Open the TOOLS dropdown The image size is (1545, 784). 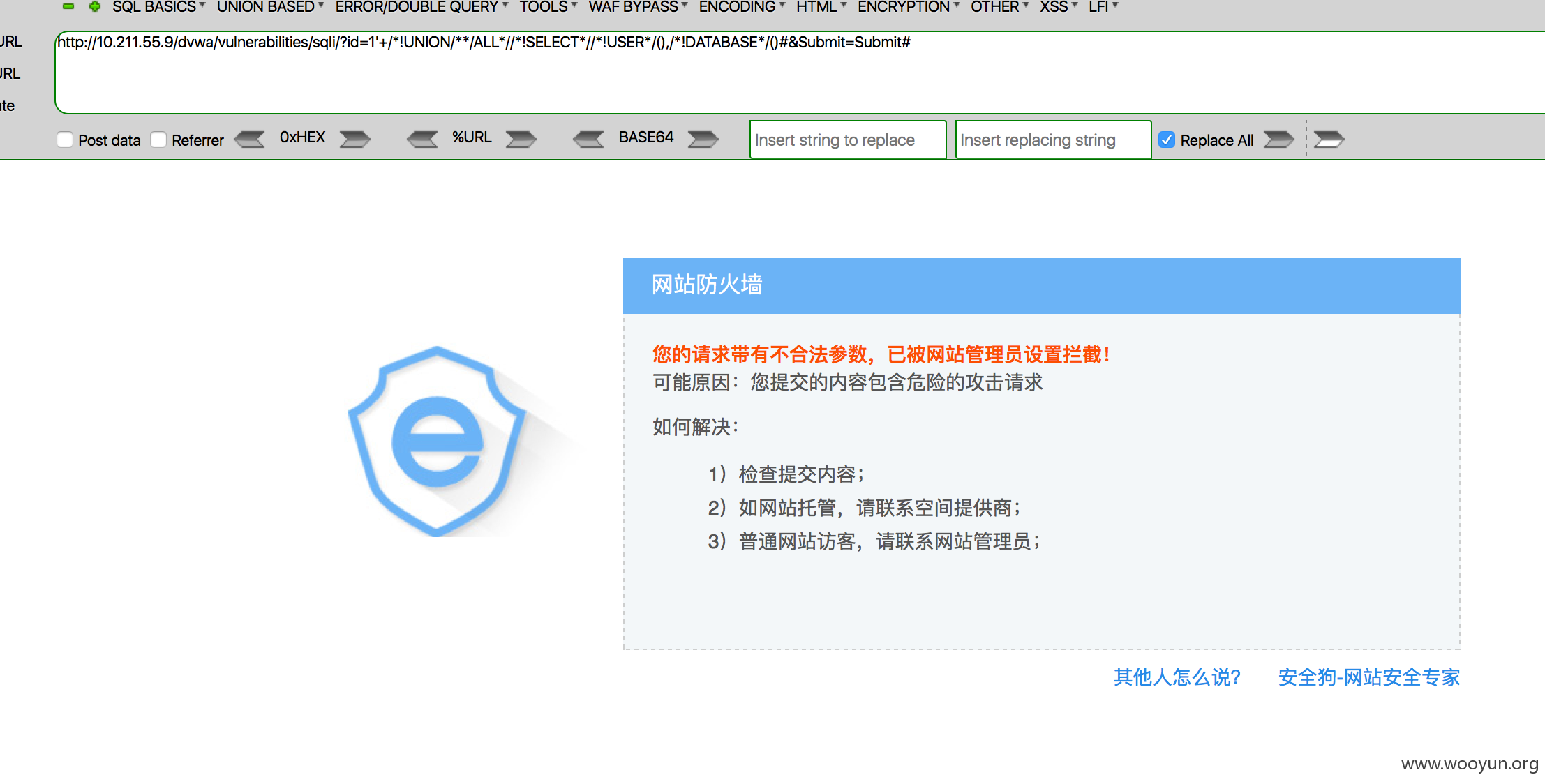click(x=548, y=7)
